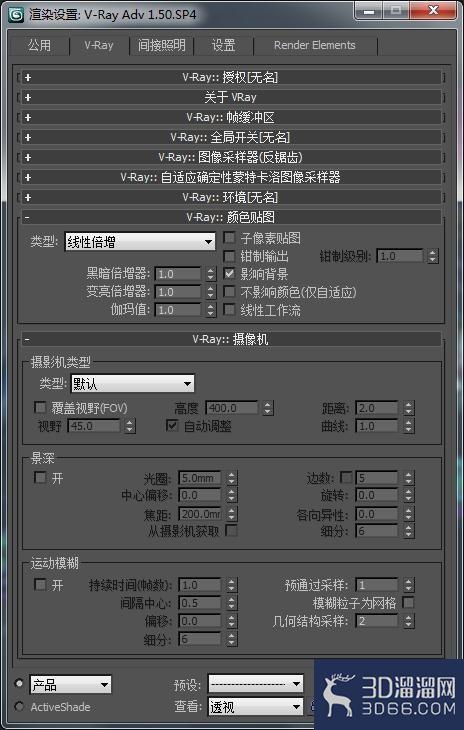Switch to the 设置 tab
This screenshot has width=464, height=730.
pos(223,45)
